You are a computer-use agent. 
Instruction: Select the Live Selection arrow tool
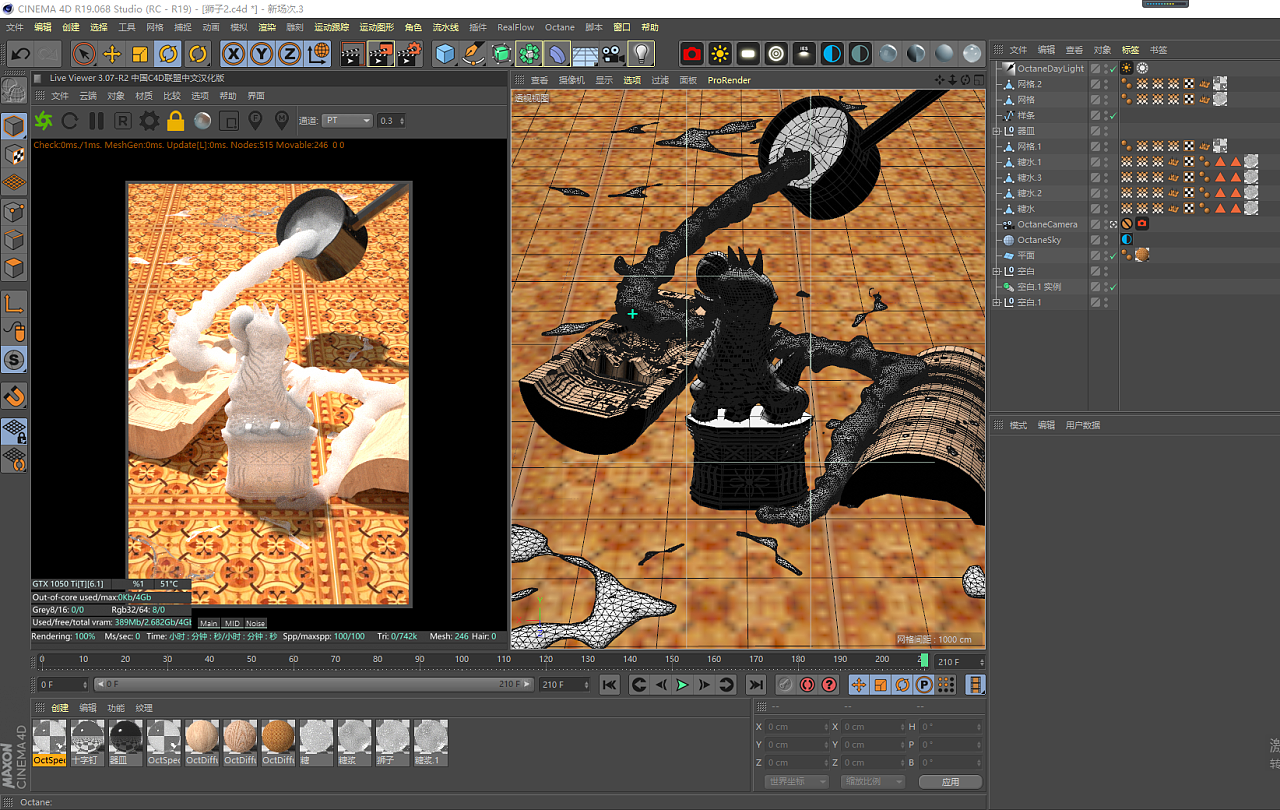point(84,54)
